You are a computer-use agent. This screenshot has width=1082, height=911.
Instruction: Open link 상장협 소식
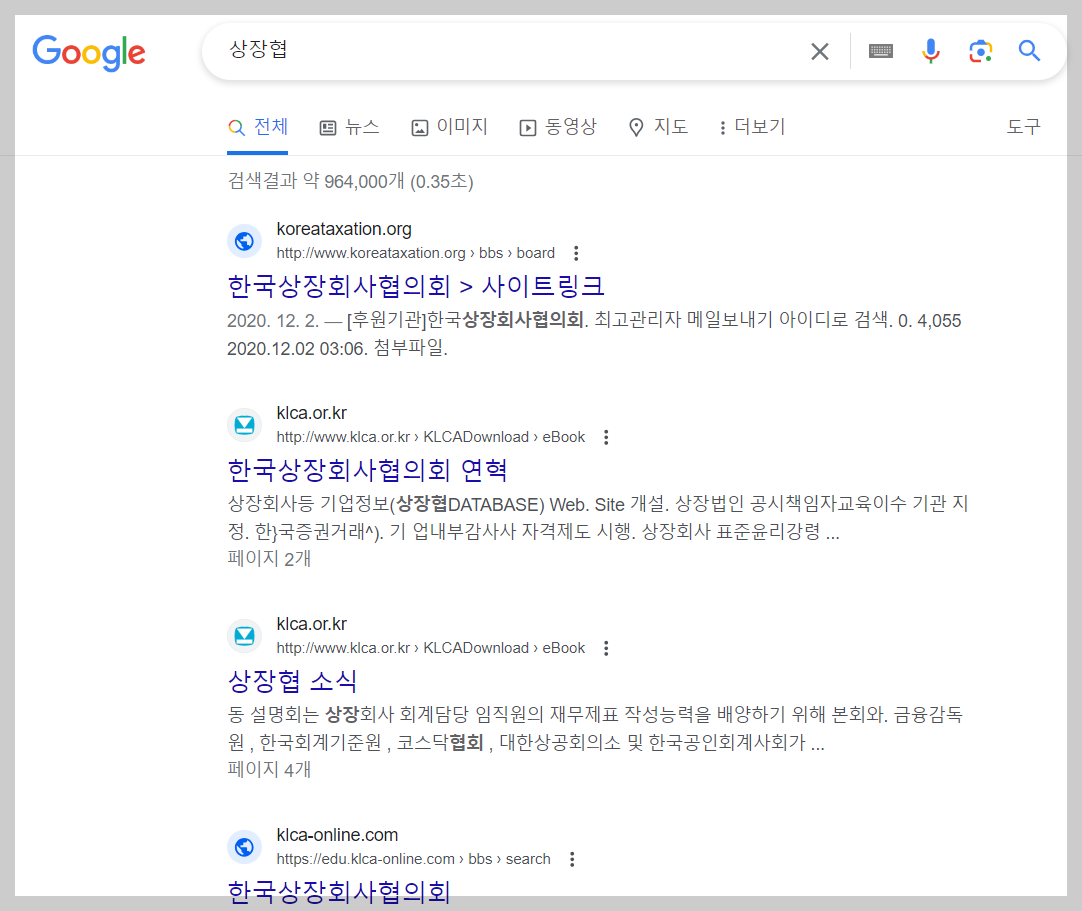pyautogui.click(x=292, y=681)
